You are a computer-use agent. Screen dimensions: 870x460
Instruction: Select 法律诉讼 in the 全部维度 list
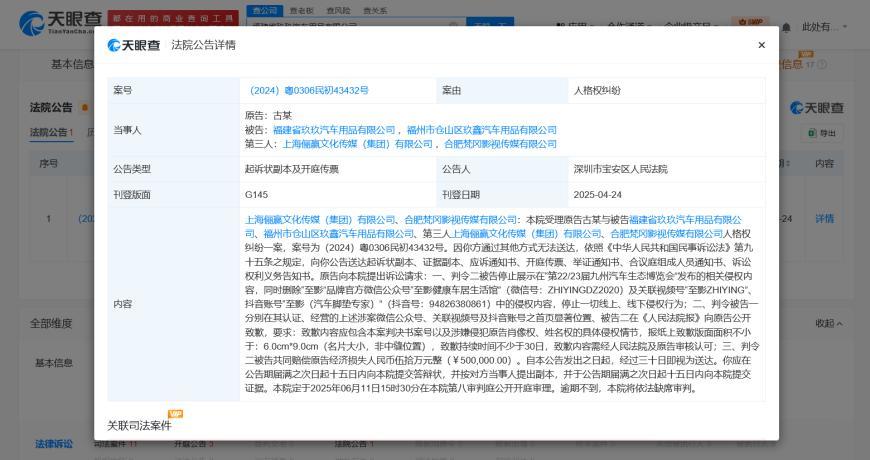point(54,444)
